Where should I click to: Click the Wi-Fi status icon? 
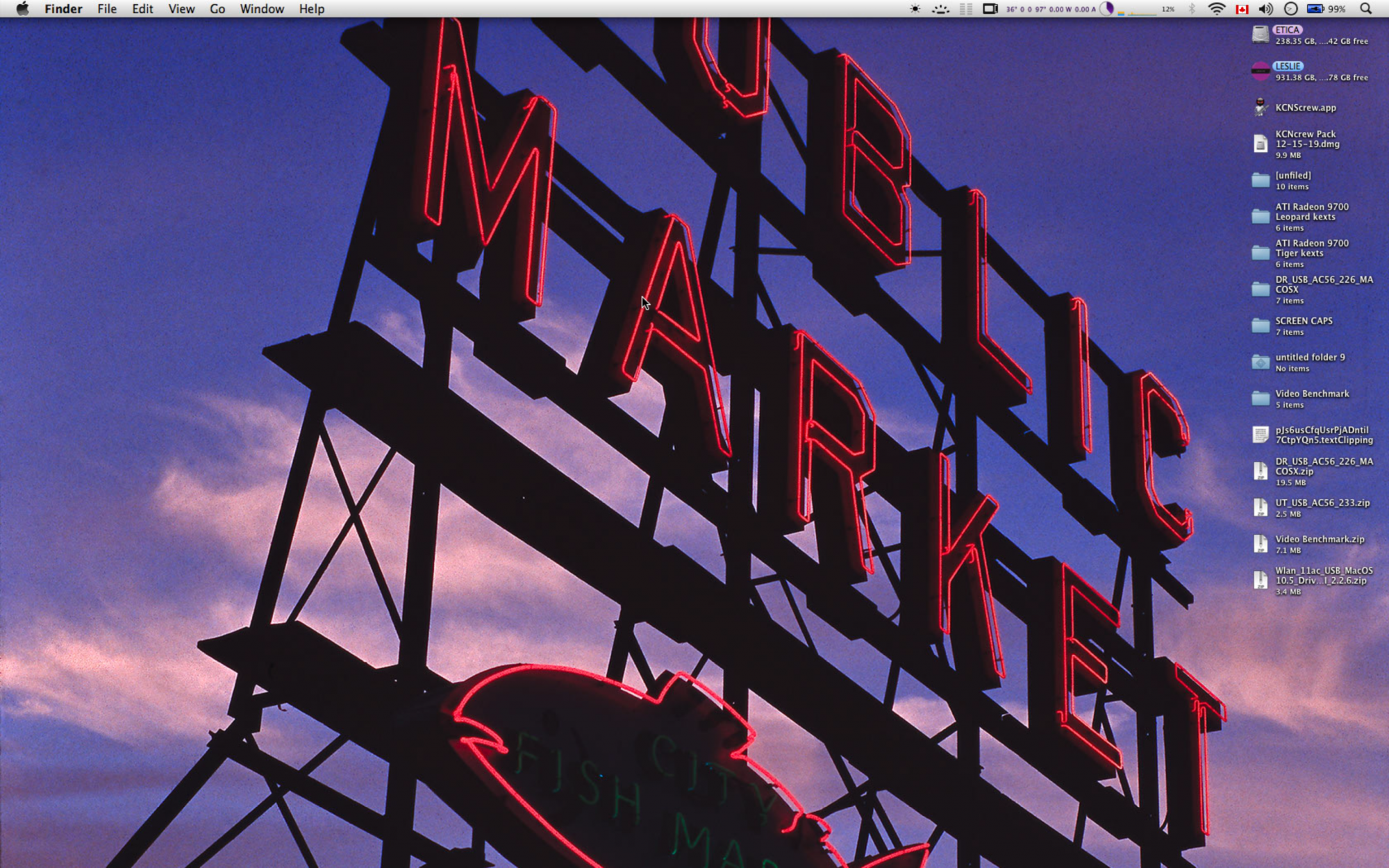(x=1217, y=9)
